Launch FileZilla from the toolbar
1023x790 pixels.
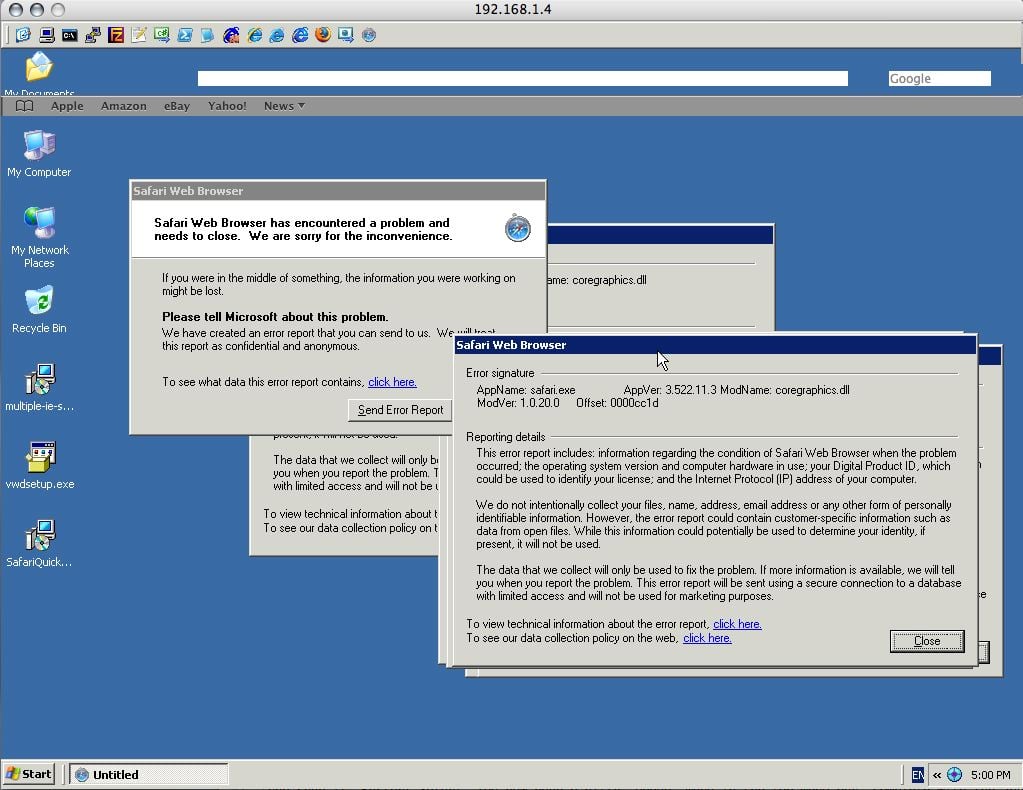click(x=116, y=35)
